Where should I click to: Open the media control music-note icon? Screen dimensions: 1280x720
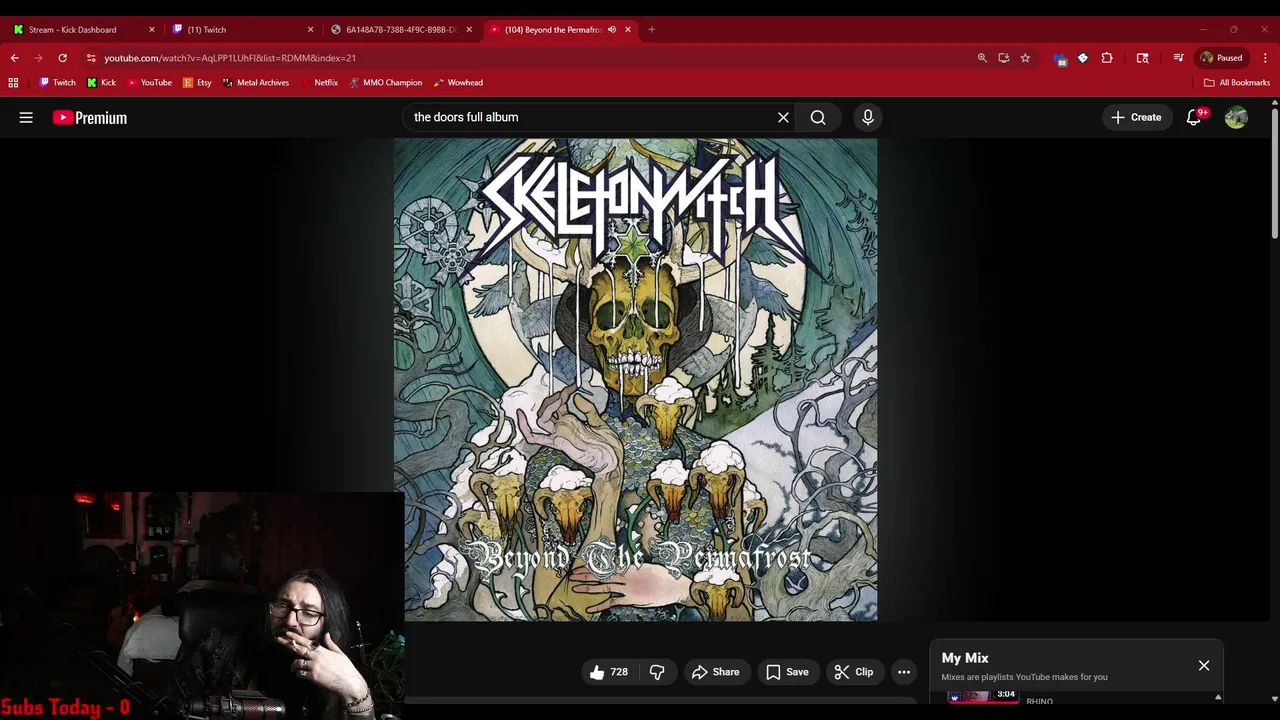pyautogui.click(x=1178, y=58)
